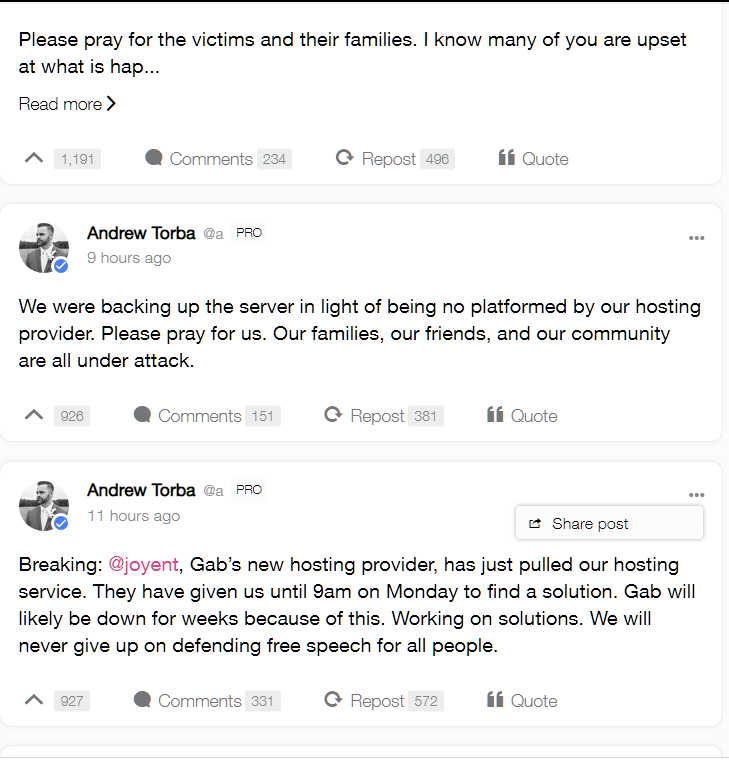Click Andrew Torba's avatar on 9 hours ago post
This screenshot has height=761, width=729.
[x=44, y=248]
